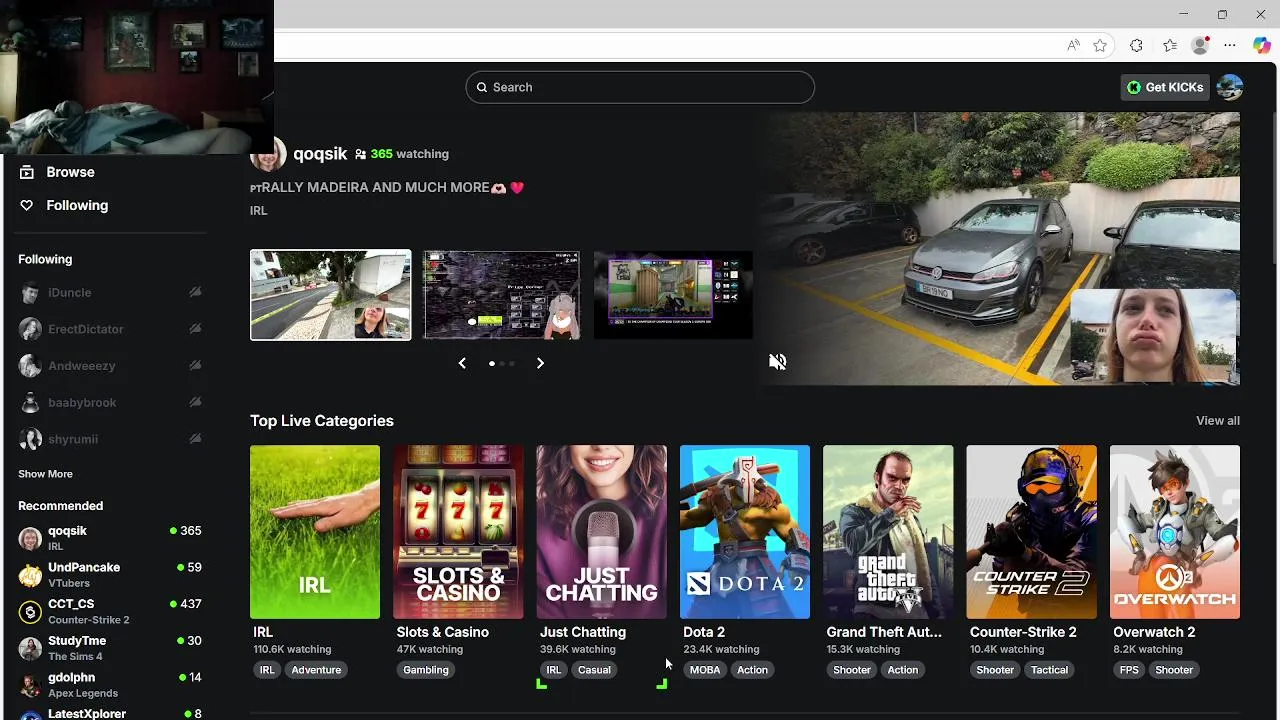Screen dimensions: 1280x720
Task: Open the browser Extensions icon
Action: (1136, 45)
